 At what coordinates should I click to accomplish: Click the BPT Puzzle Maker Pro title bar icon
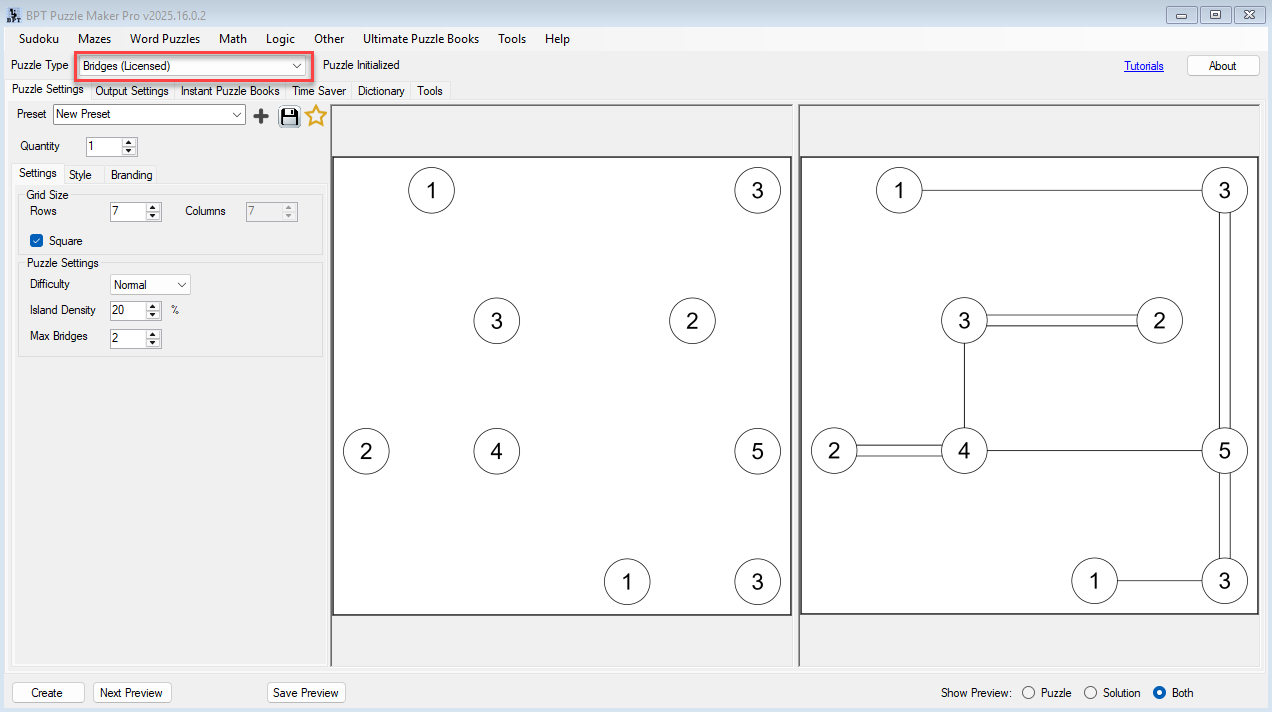(14, 14)
